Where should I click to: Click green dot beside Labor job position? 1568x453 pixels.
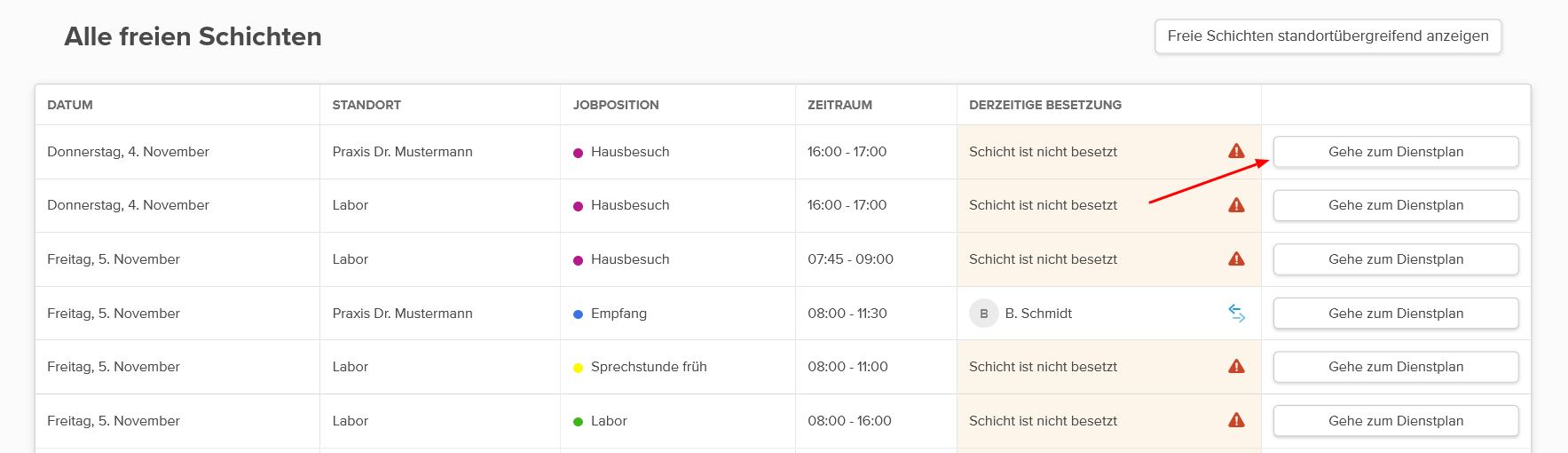tap(578, 422)
